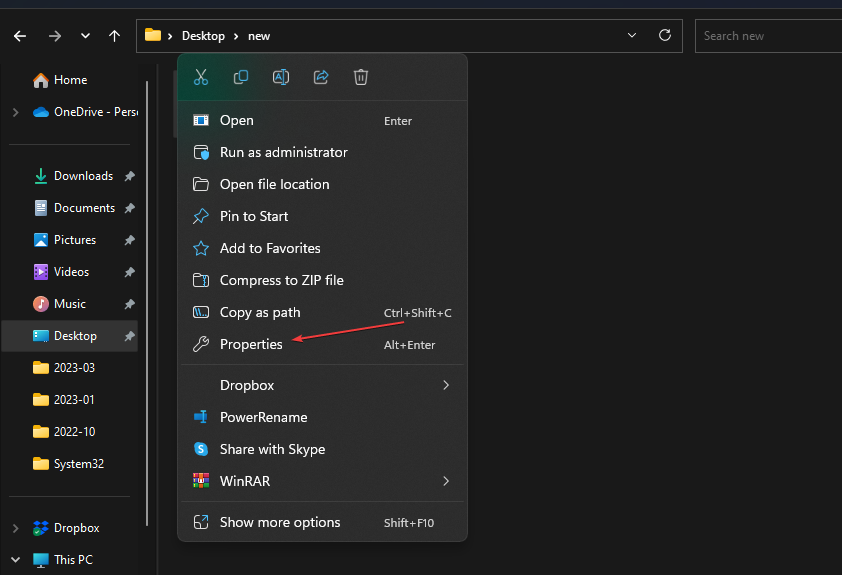The height and width of the screenshot is (575, 842).
Task: Click the Share icon in context menu
Action: (321, 77)
